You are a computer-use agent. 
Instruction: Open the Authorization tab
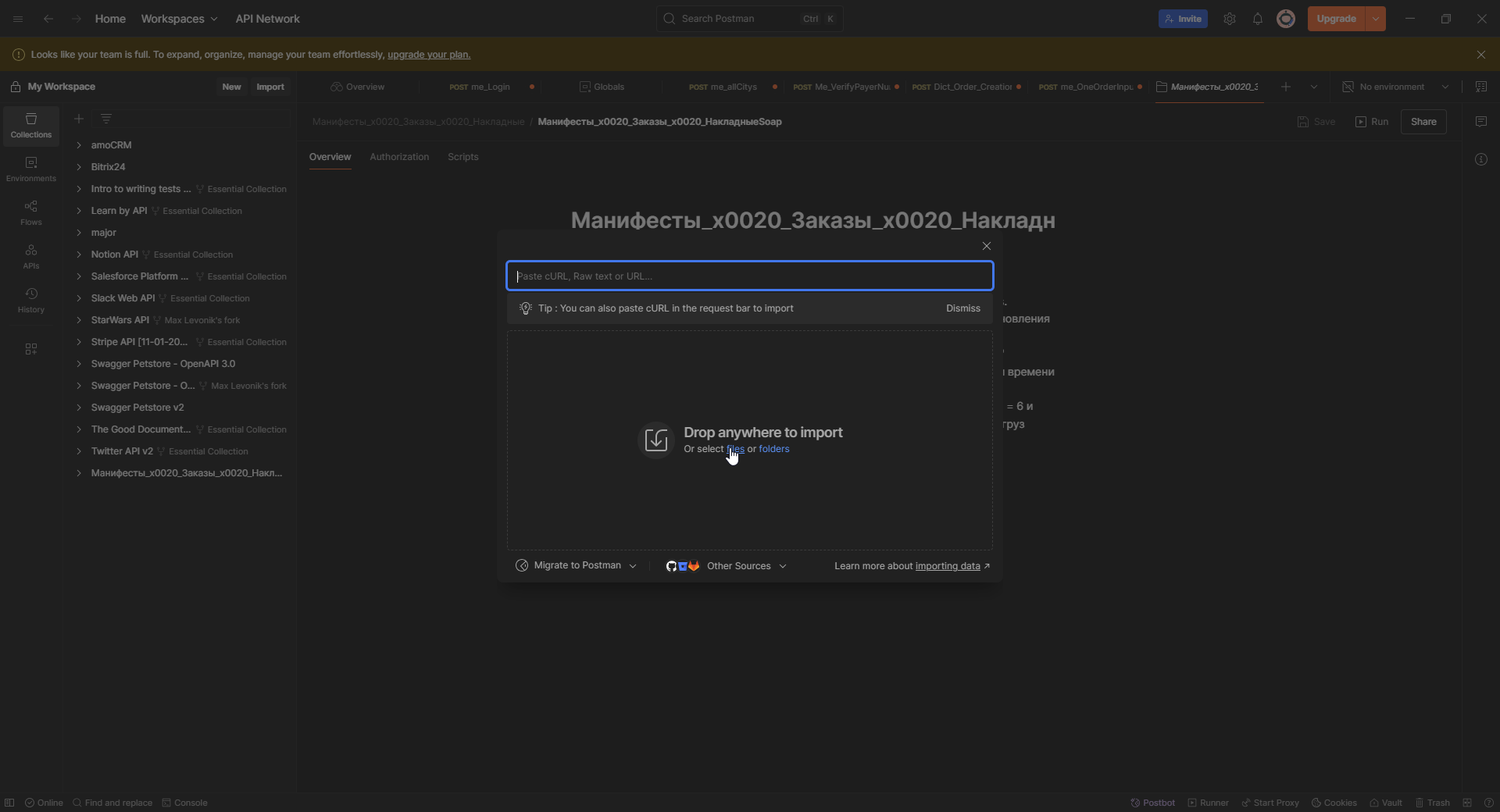399,157
